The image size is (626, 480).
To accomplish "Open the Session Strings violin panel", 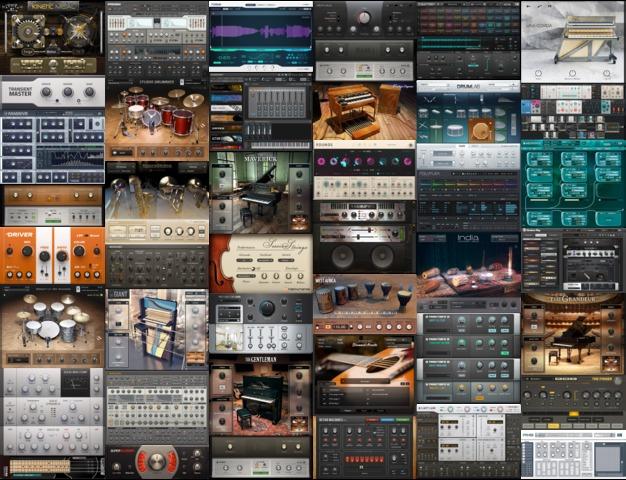I will pos(261,264).
